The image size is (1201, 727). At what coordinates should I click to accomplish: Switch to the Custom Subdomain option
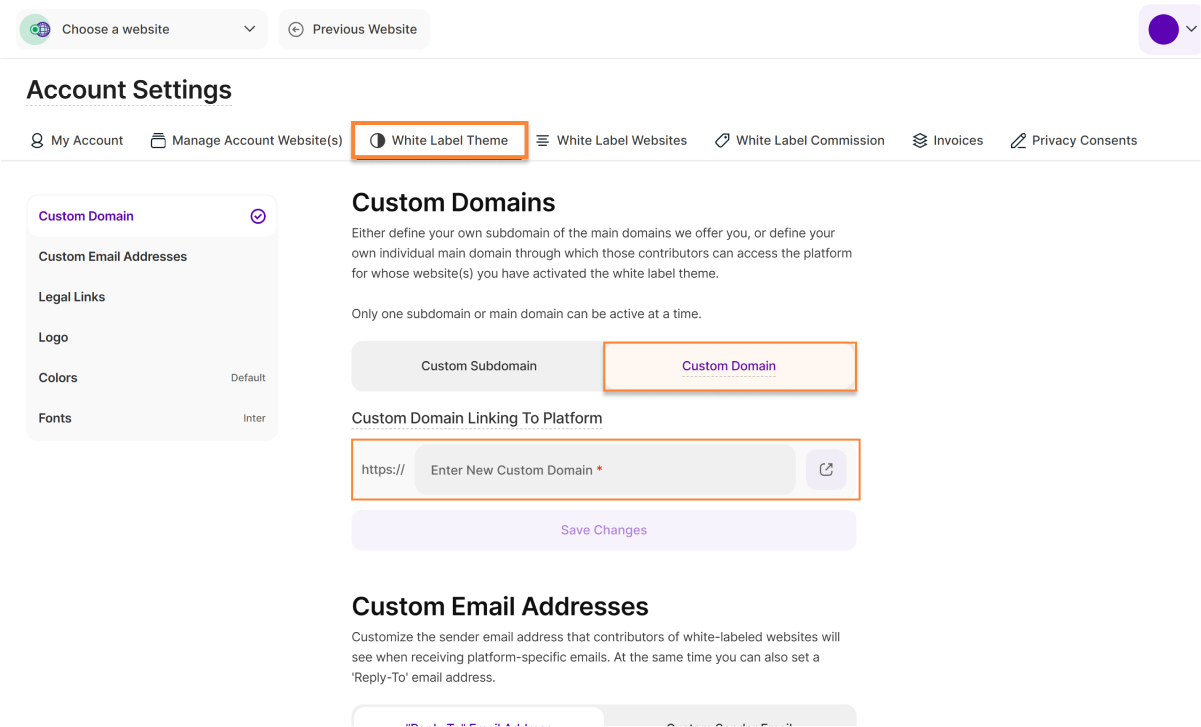pos(478,366)
